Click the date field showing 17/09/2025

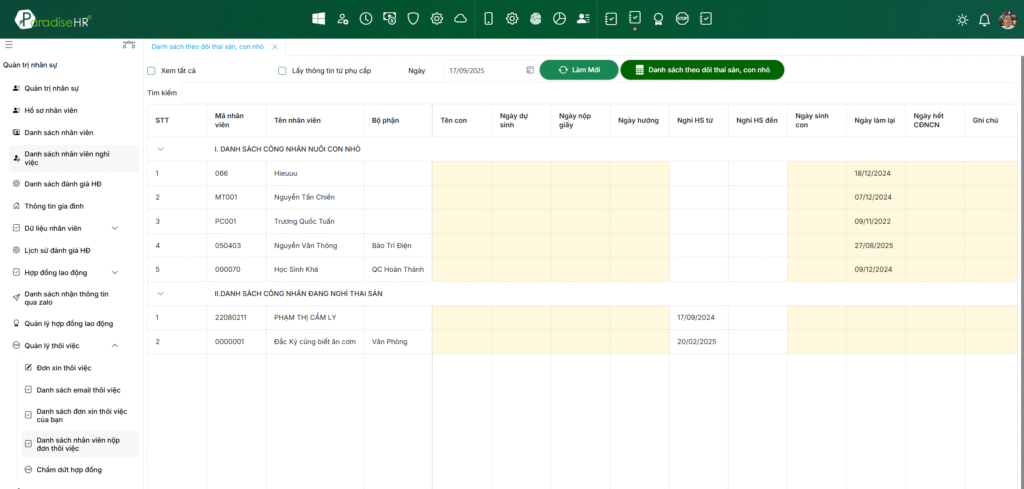(x=490, y=70)
